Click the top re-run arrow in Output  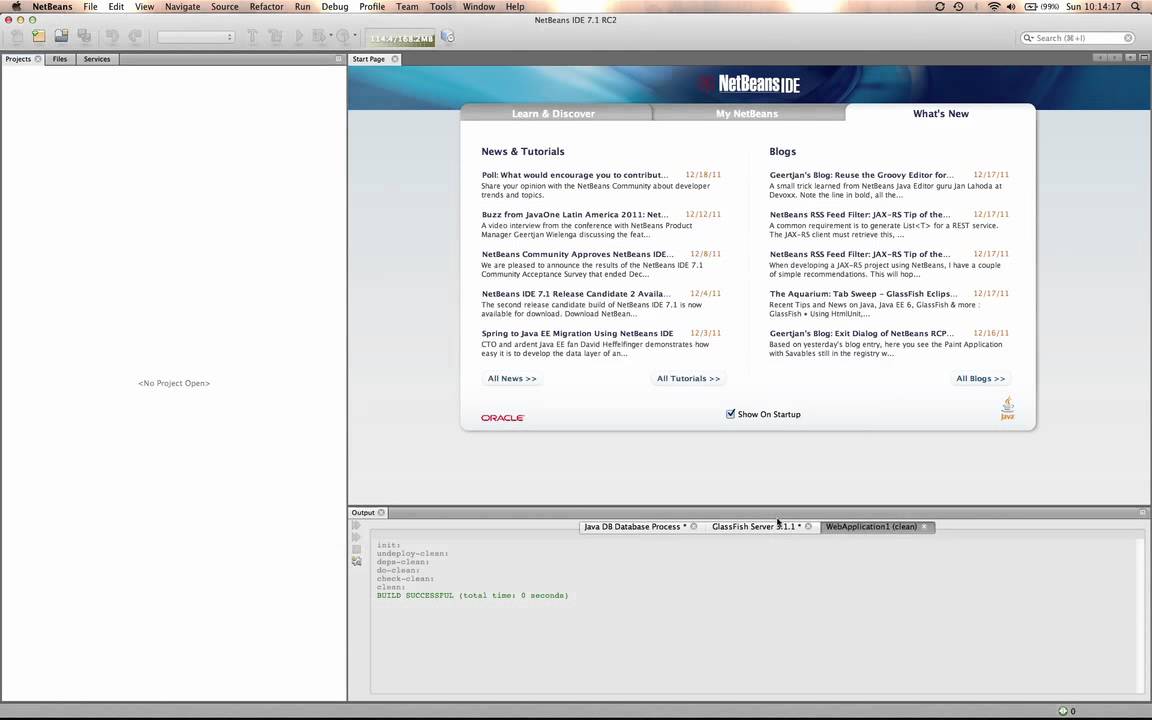(356, 525)
